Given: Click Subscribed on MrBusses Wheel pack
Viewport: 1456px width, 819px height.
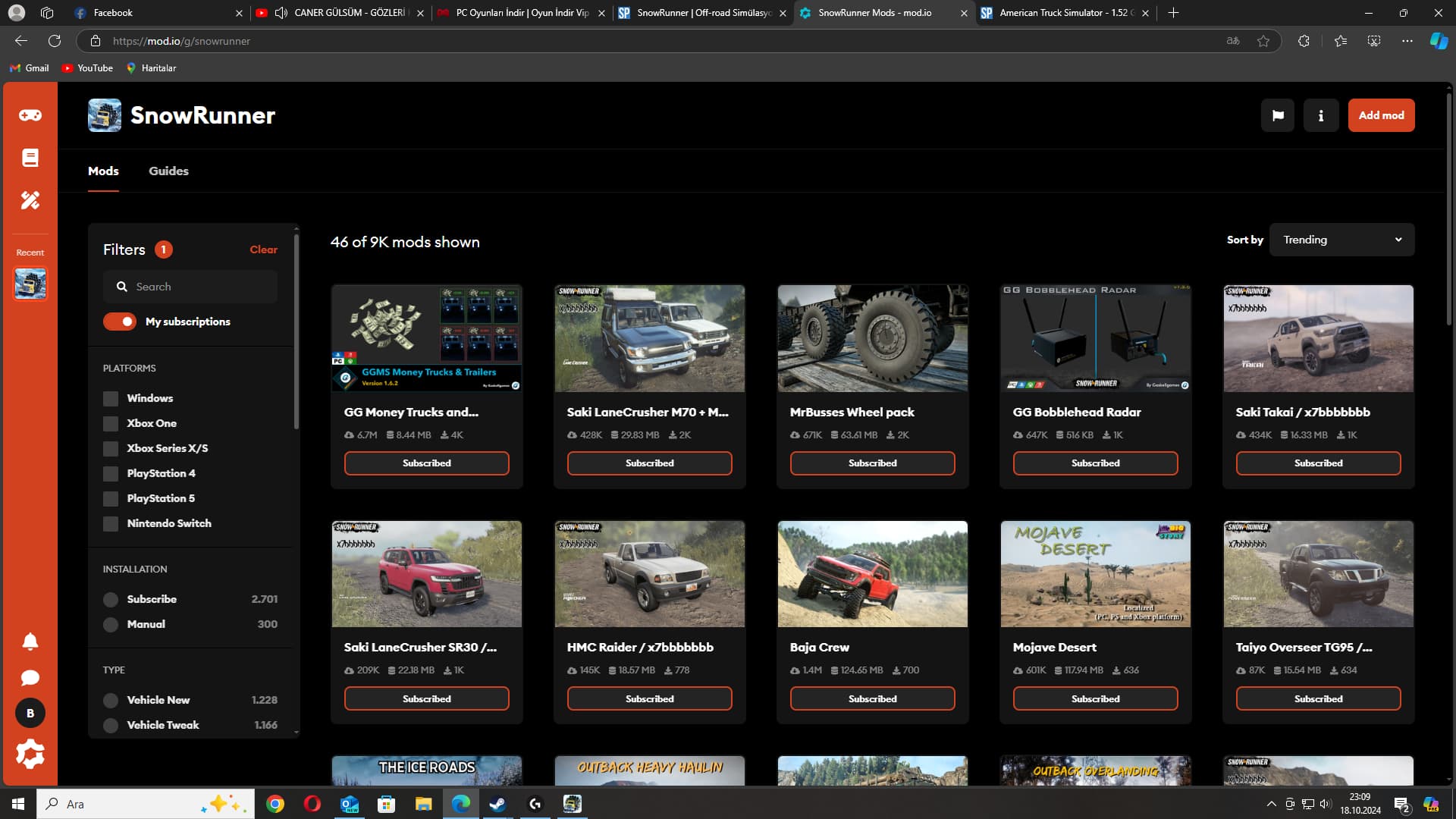Looking at the screenshot, I should 872,463.
